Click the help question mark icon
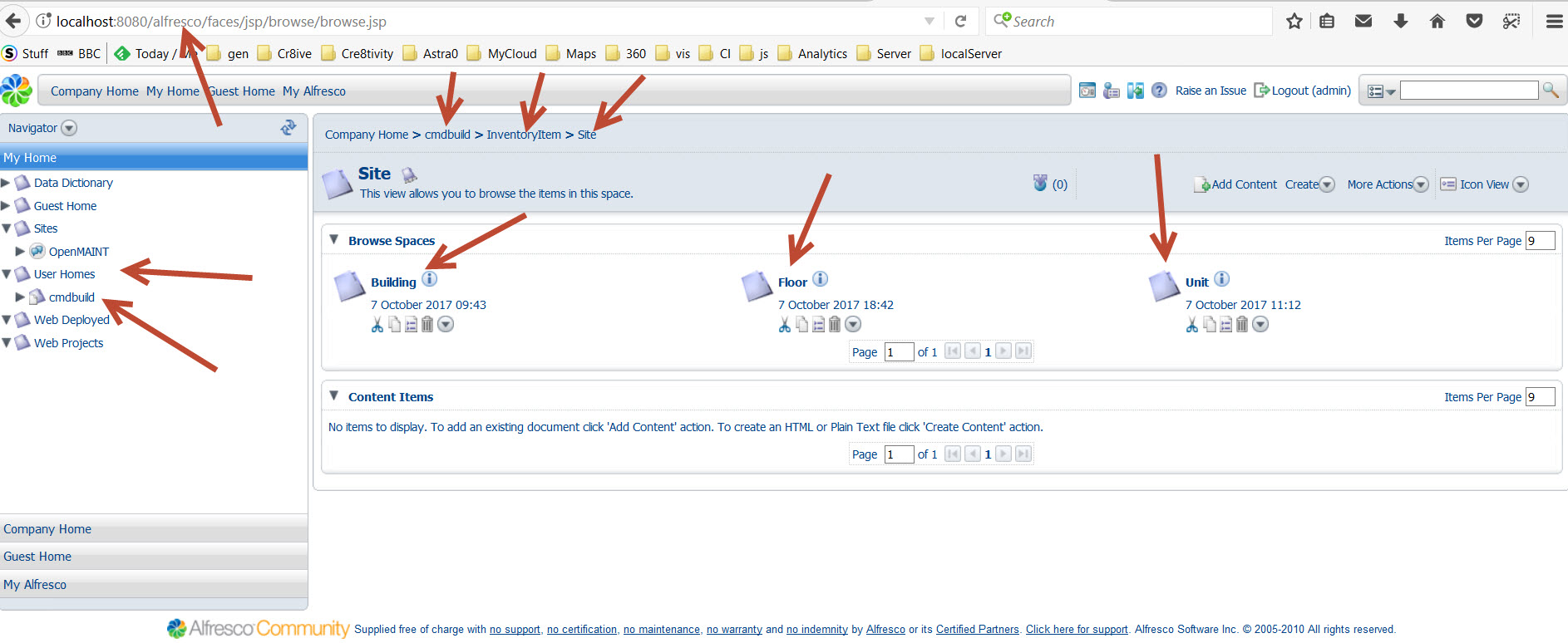The height and width of the screenshot is (643, 1568). (1159, 91)
